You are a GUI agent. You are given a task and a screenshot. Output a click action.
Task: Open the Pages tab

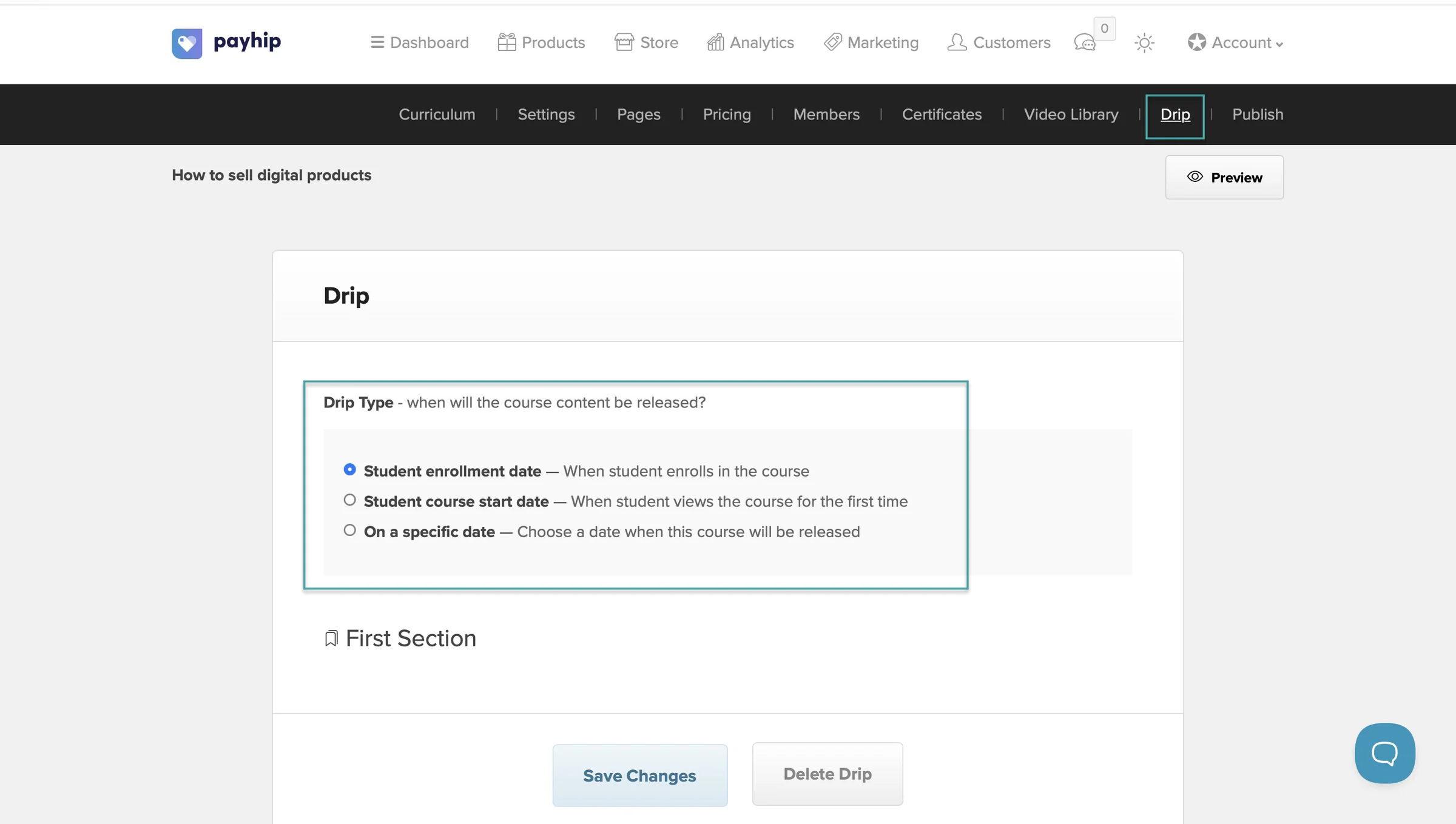638,115
